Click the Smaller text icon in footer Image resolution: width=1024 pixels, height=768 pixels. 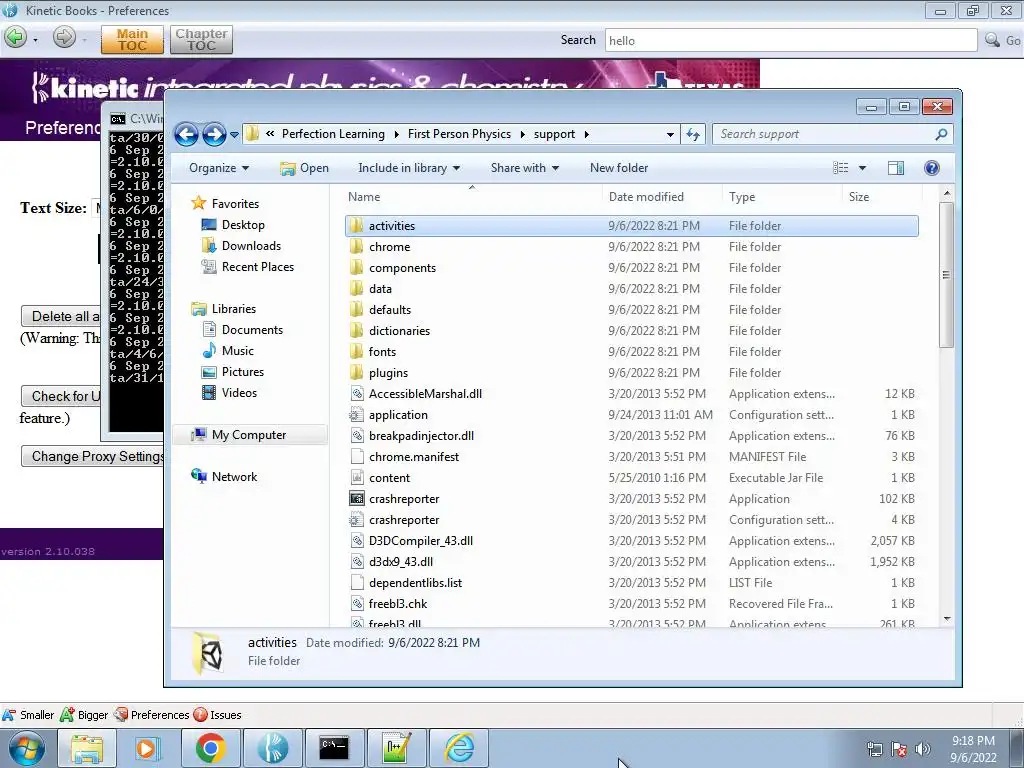pyautogui.click(x=9, y=714)
